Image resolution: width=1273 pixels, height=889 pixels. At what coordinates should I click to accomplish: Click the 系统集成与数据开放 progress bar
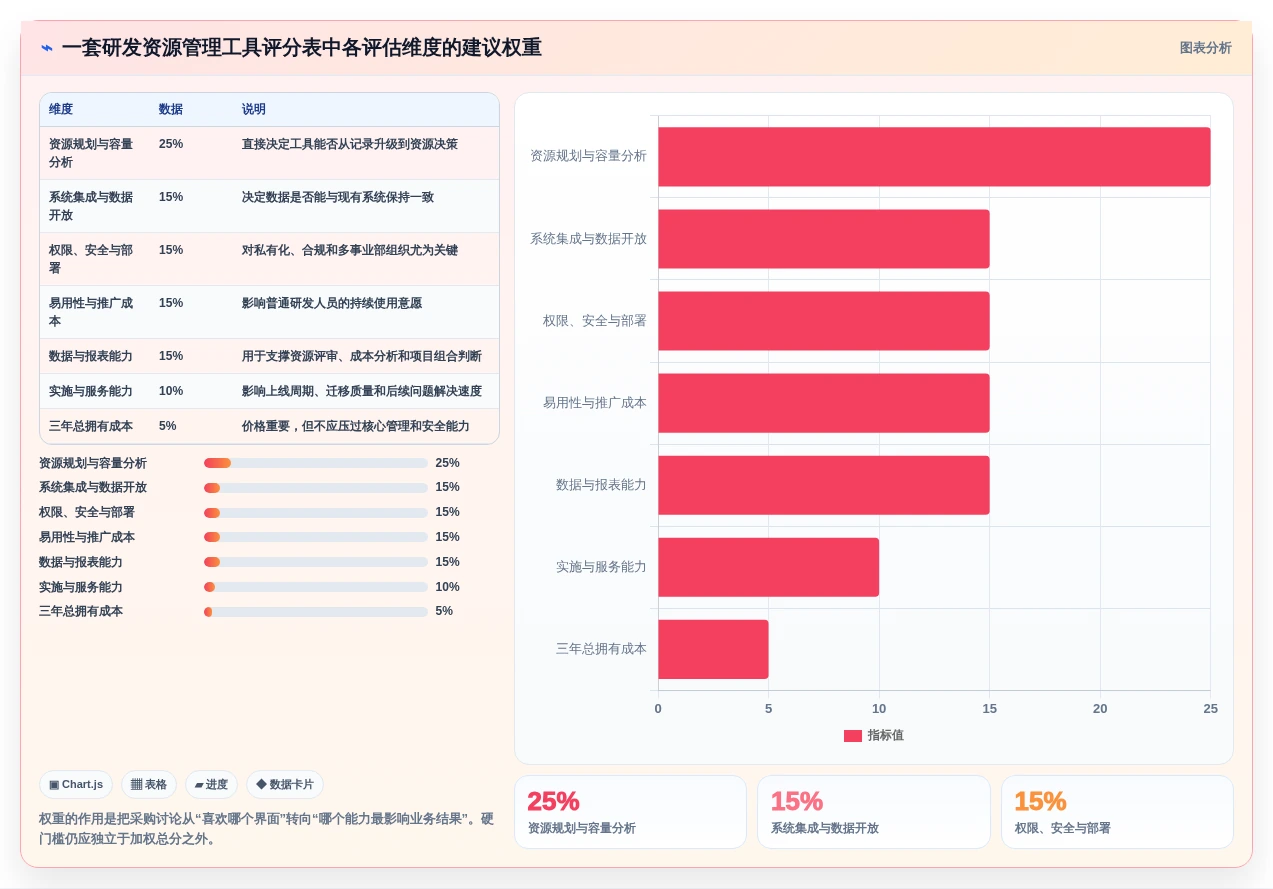coord(316,488)
